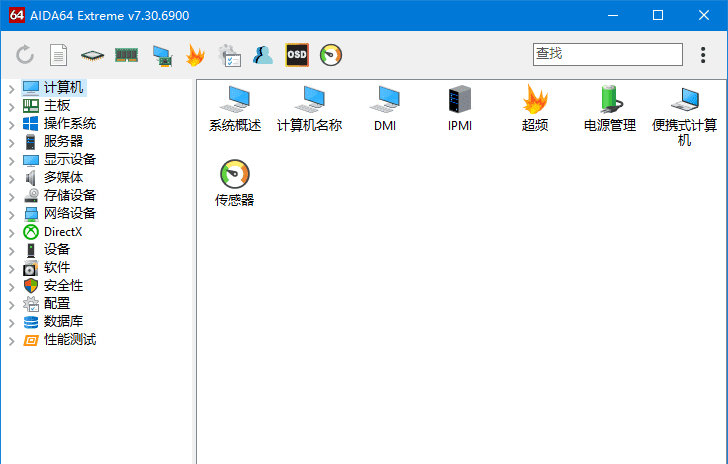
Task: Open the sensor gauge toolbar icon
Action: click(x=331, y=55)
